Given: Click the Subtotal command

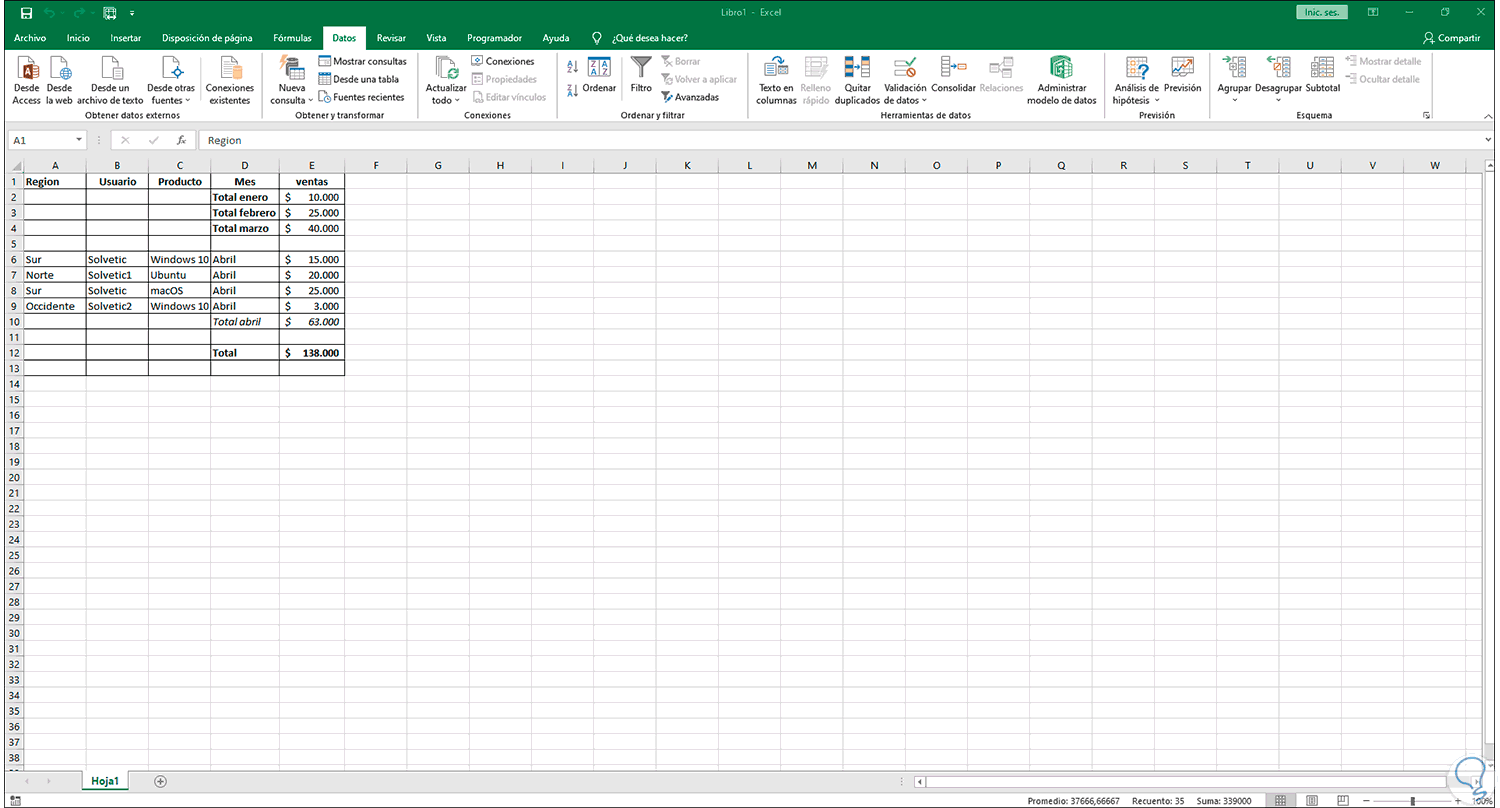Looking at the screenshot, I should pos(1322,75).
